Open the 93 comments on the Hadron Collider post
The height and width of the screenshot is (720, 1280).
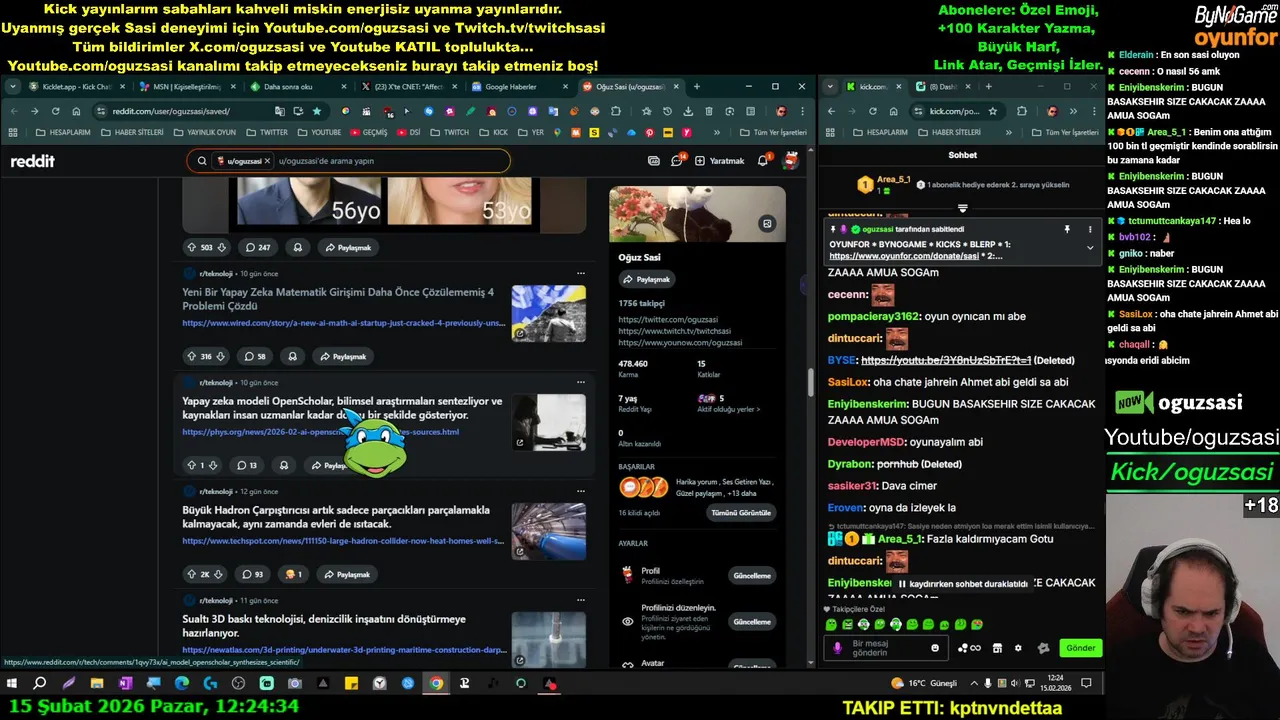251,574
